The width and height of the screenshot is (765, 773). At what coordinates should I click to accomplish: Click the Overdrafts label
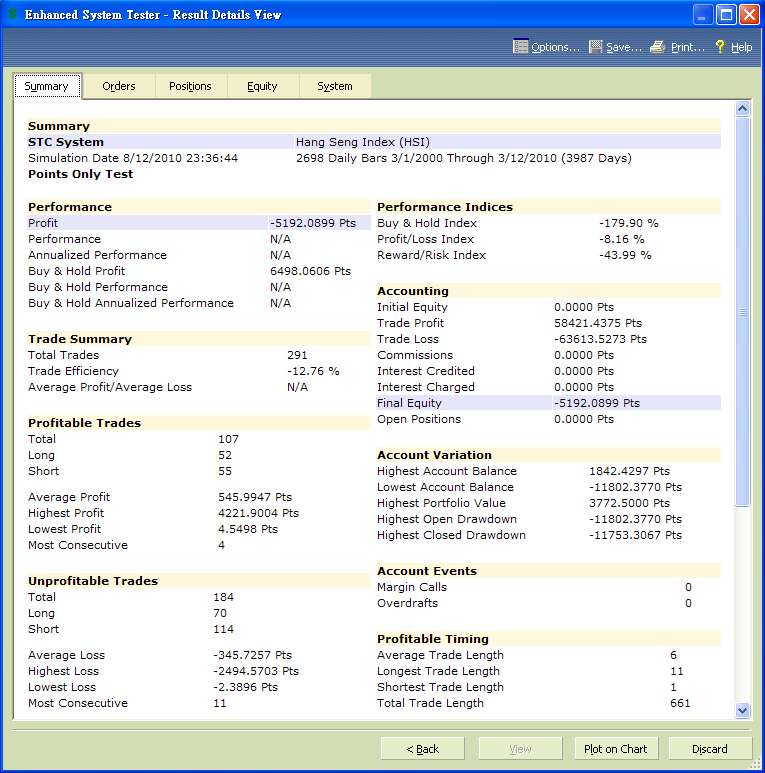407,603
